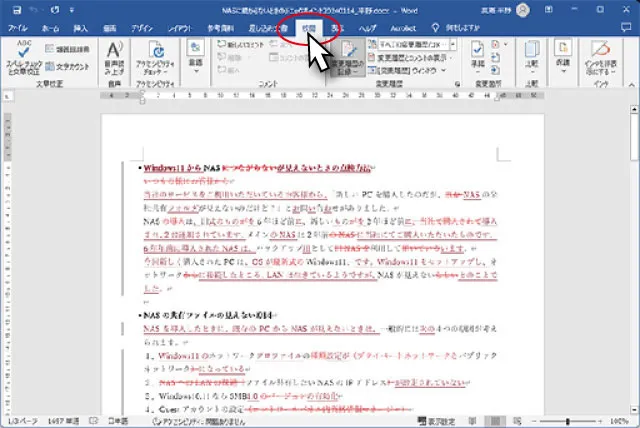Save the document from the Quick Access Toolbar
Viewport: 640px width, 428px height.
[16, 10]
